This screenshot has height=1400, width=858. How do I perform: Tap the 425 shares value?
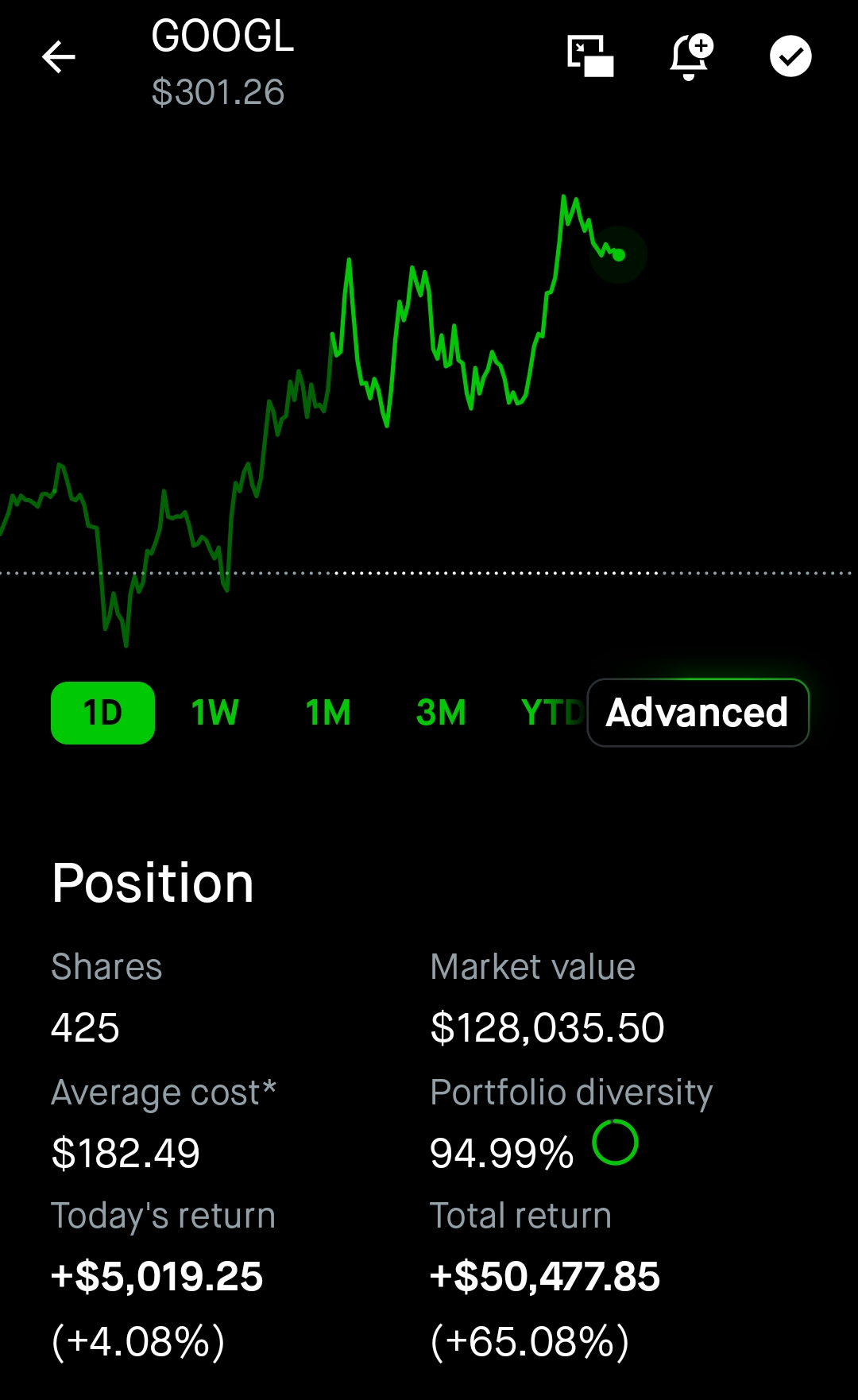85,1027
